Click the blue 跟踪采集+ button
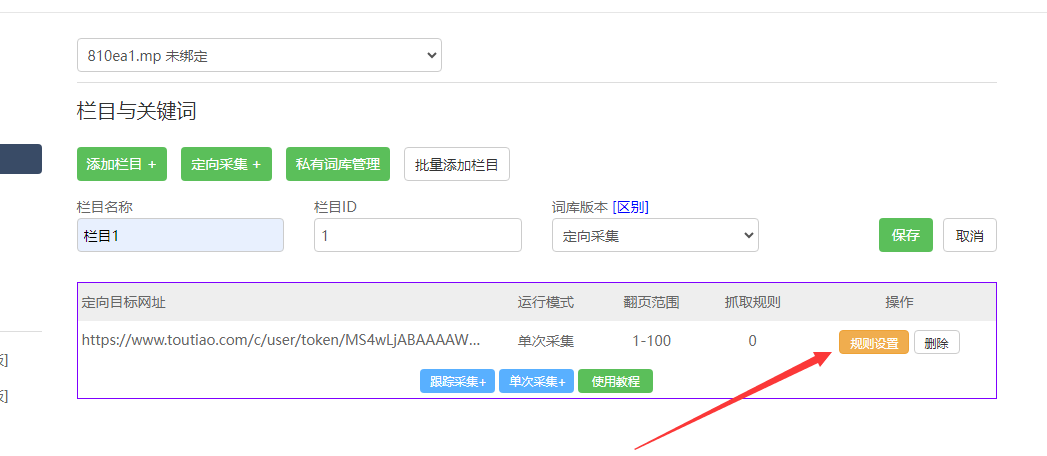Screen dimensions: 1047x456 457,381
